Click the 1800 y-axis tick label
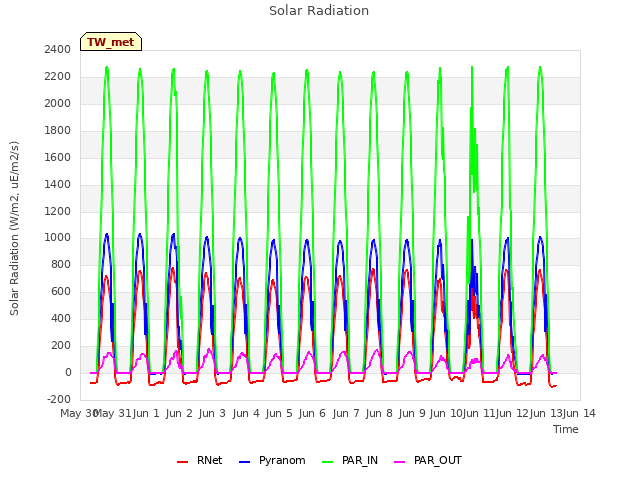The image size is (640, 480). [x=58, y=130]
